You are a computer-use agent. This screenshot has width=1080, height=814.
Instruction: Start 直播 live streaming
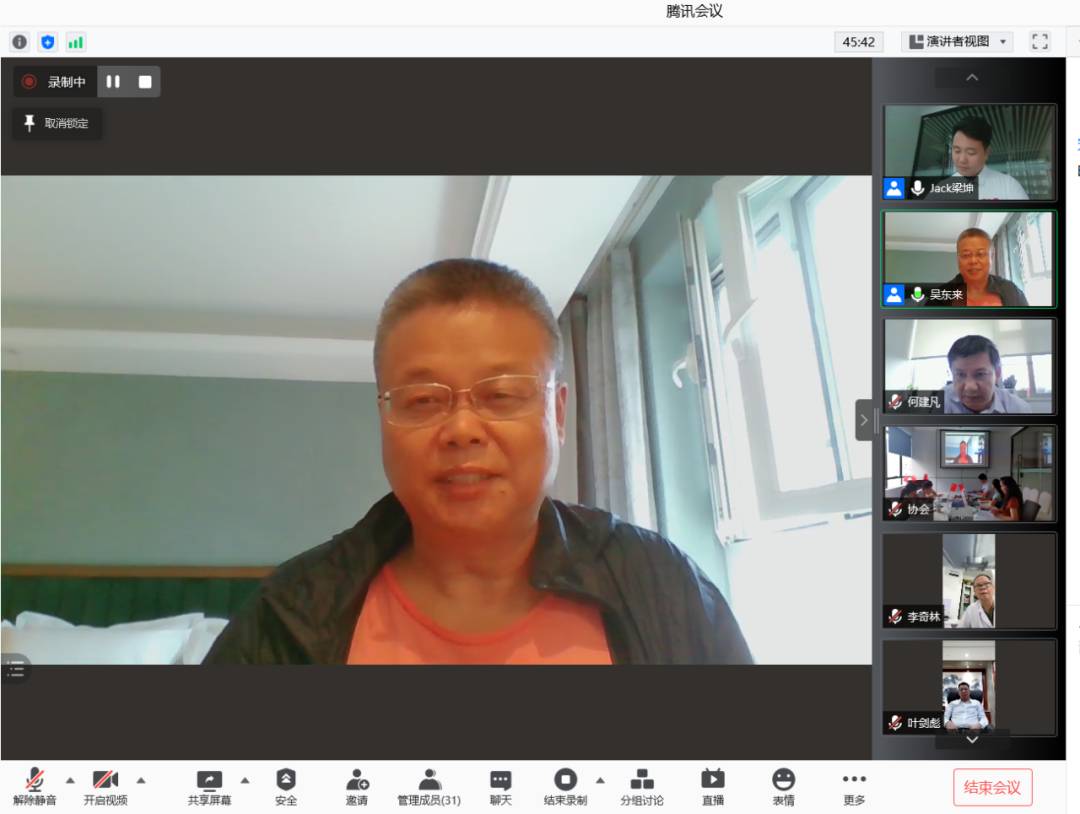coord(712,786)
